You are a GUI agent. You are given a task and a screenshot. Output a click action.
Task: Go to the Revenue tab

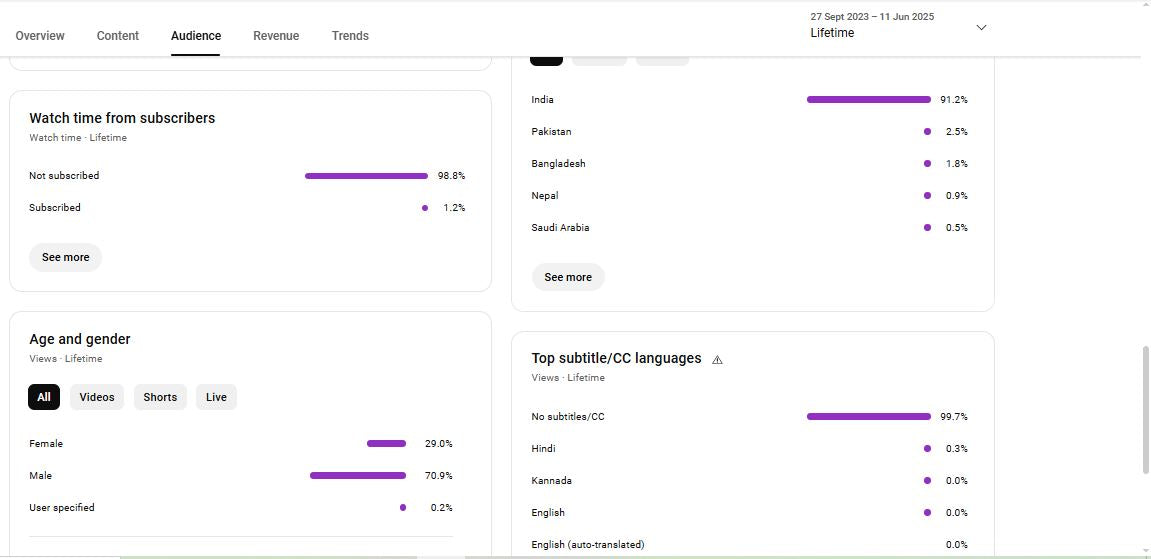(x=276, y=36)
